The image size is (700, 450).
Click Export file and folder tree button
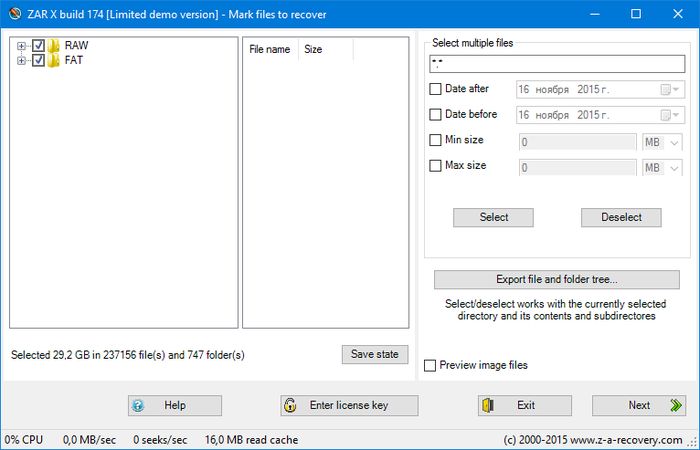(x=557, y=279)
